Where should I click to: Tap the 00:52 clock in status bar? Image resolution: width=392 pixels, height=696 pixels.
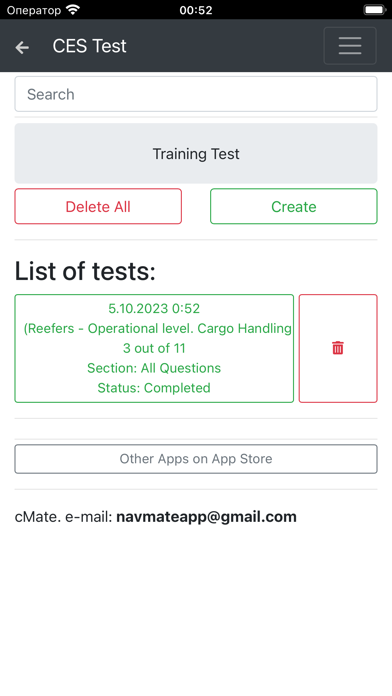(196, 10)
